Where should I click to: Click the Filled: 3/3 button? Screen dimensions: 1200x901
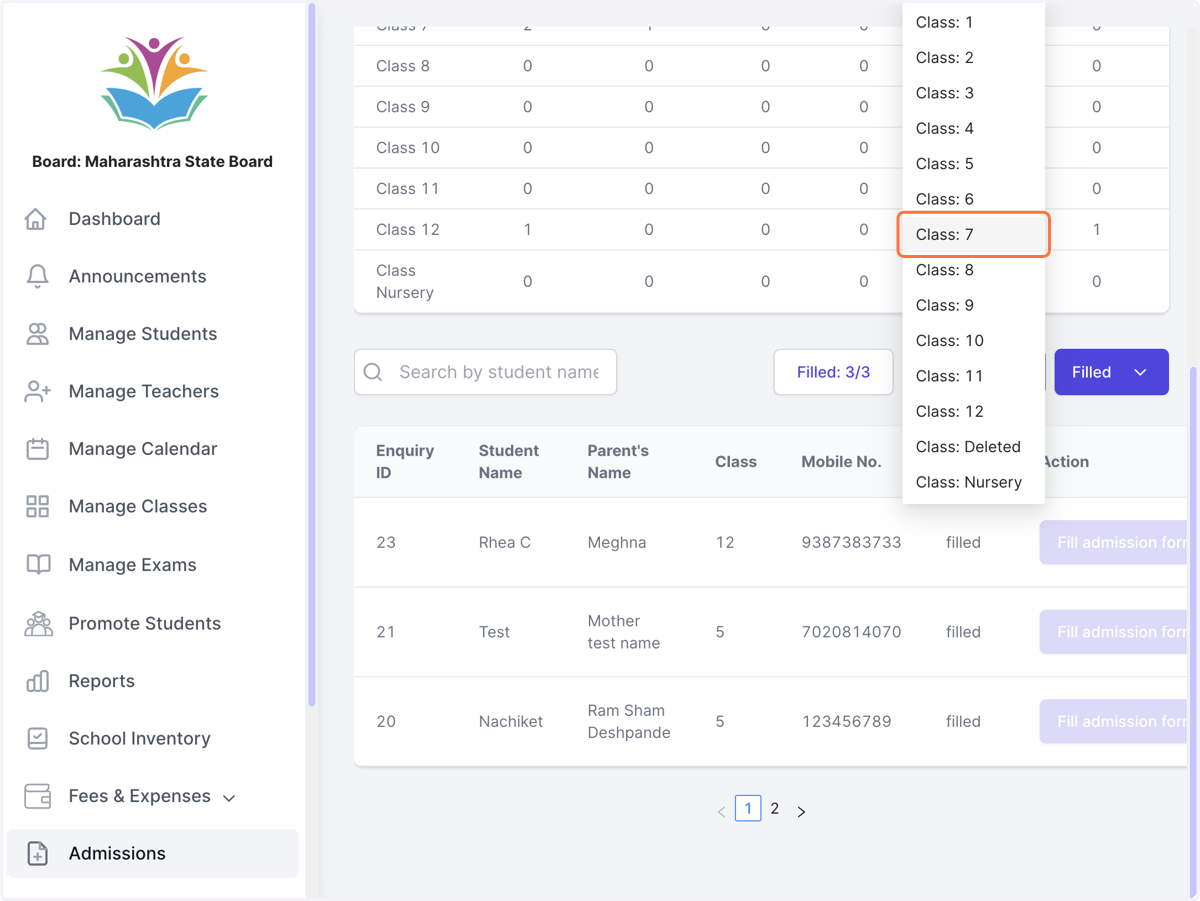(833, 372)
